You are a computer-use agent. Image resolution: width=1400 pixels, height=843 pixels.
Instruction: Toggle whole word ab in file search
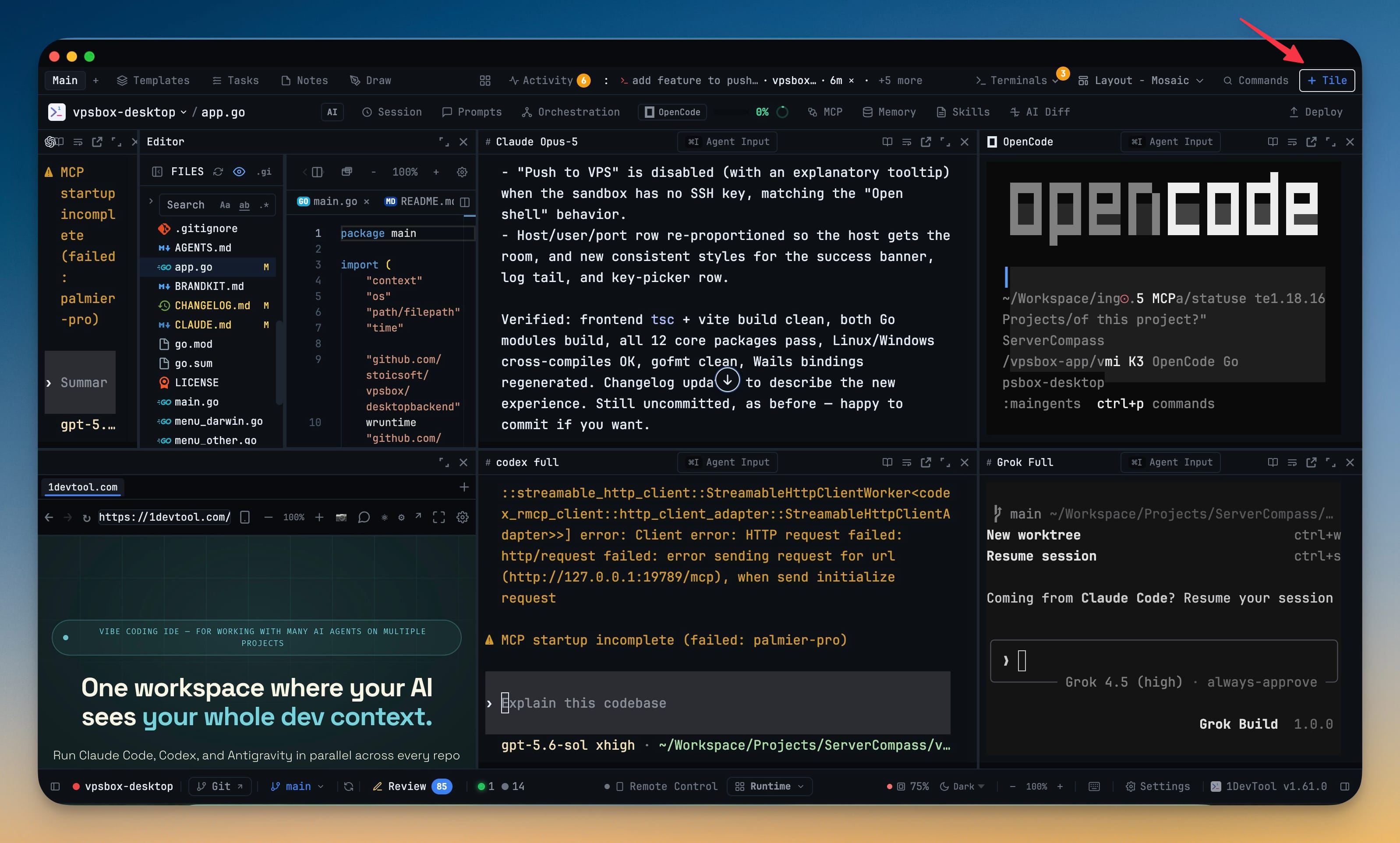point(244,205)
